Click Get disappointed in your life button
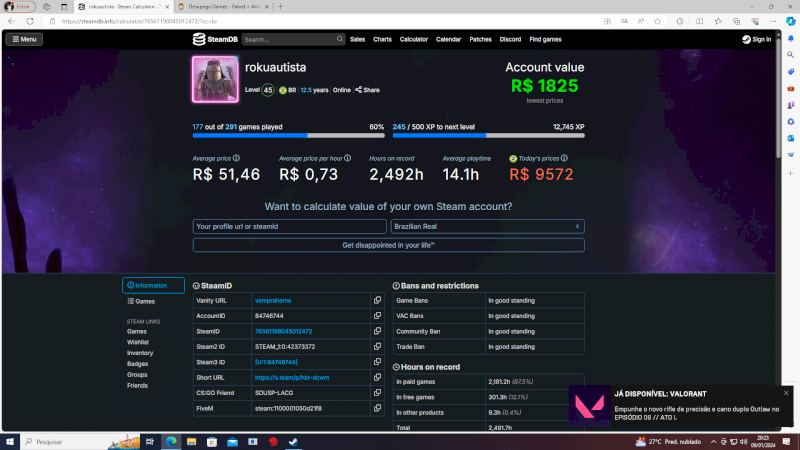800x450 pixels. point(388,245)
